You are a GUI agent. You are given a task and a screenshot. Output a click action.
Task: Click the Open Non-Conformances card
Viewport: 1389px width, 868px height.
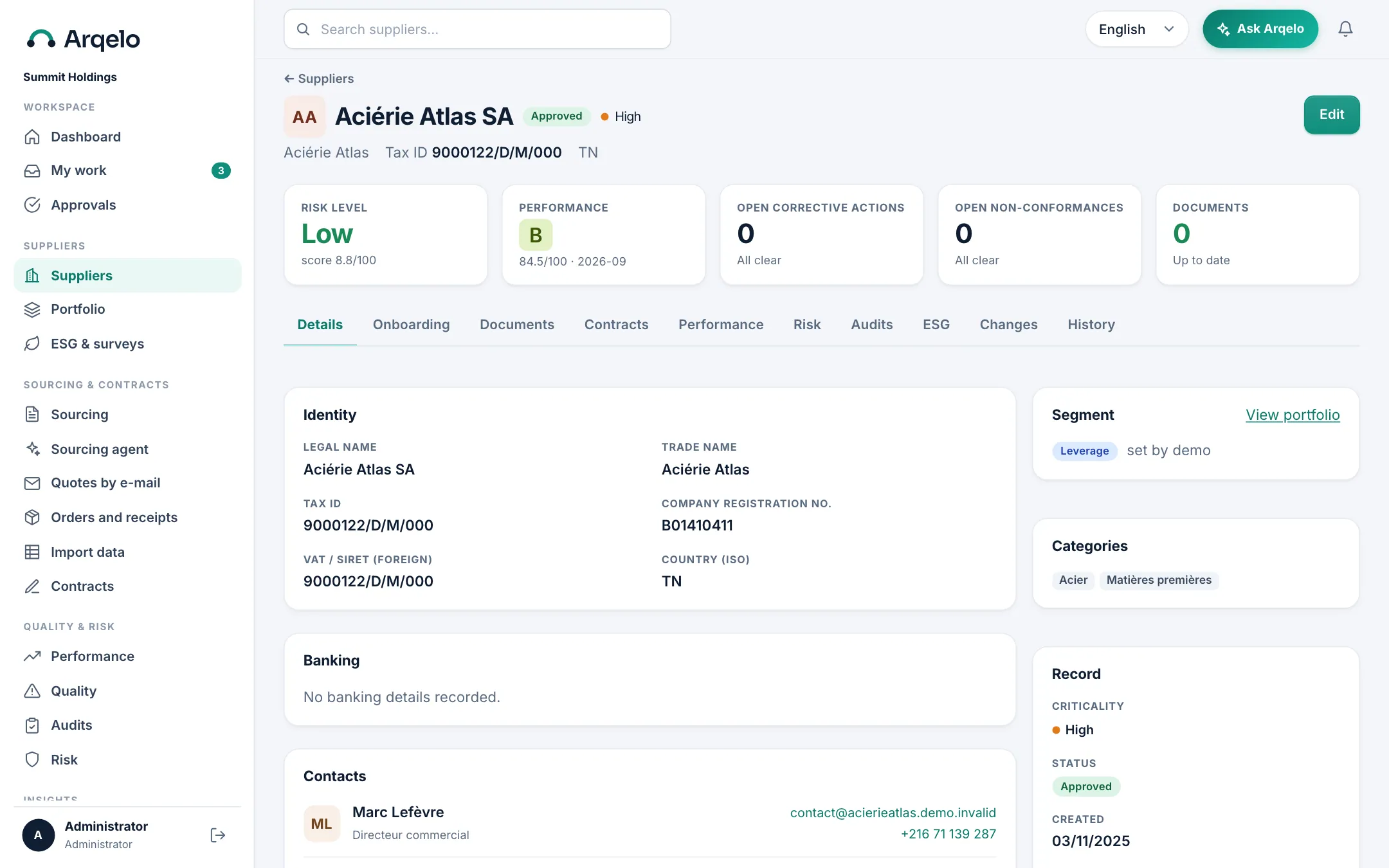(x=1039, y=235)
